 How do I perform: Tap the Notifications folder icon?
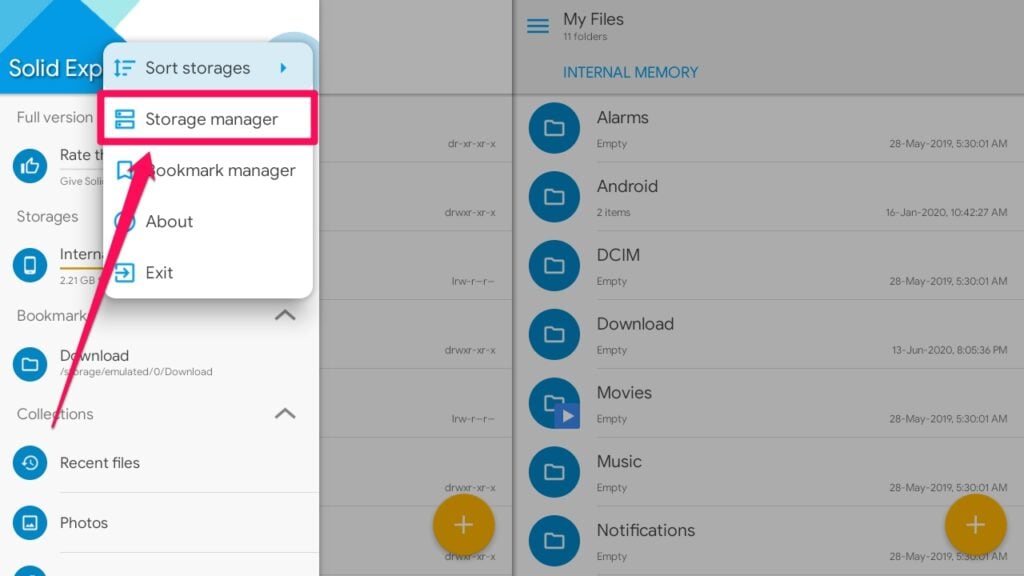554,541
